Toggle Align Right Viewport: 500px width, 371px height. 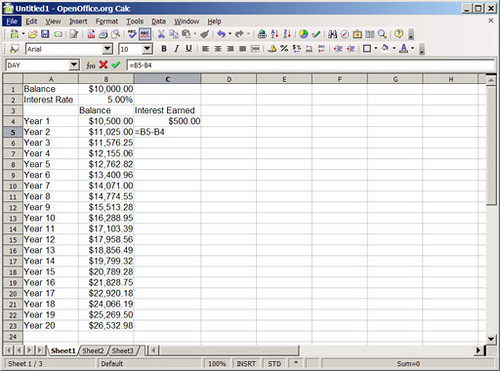[230, 49]
